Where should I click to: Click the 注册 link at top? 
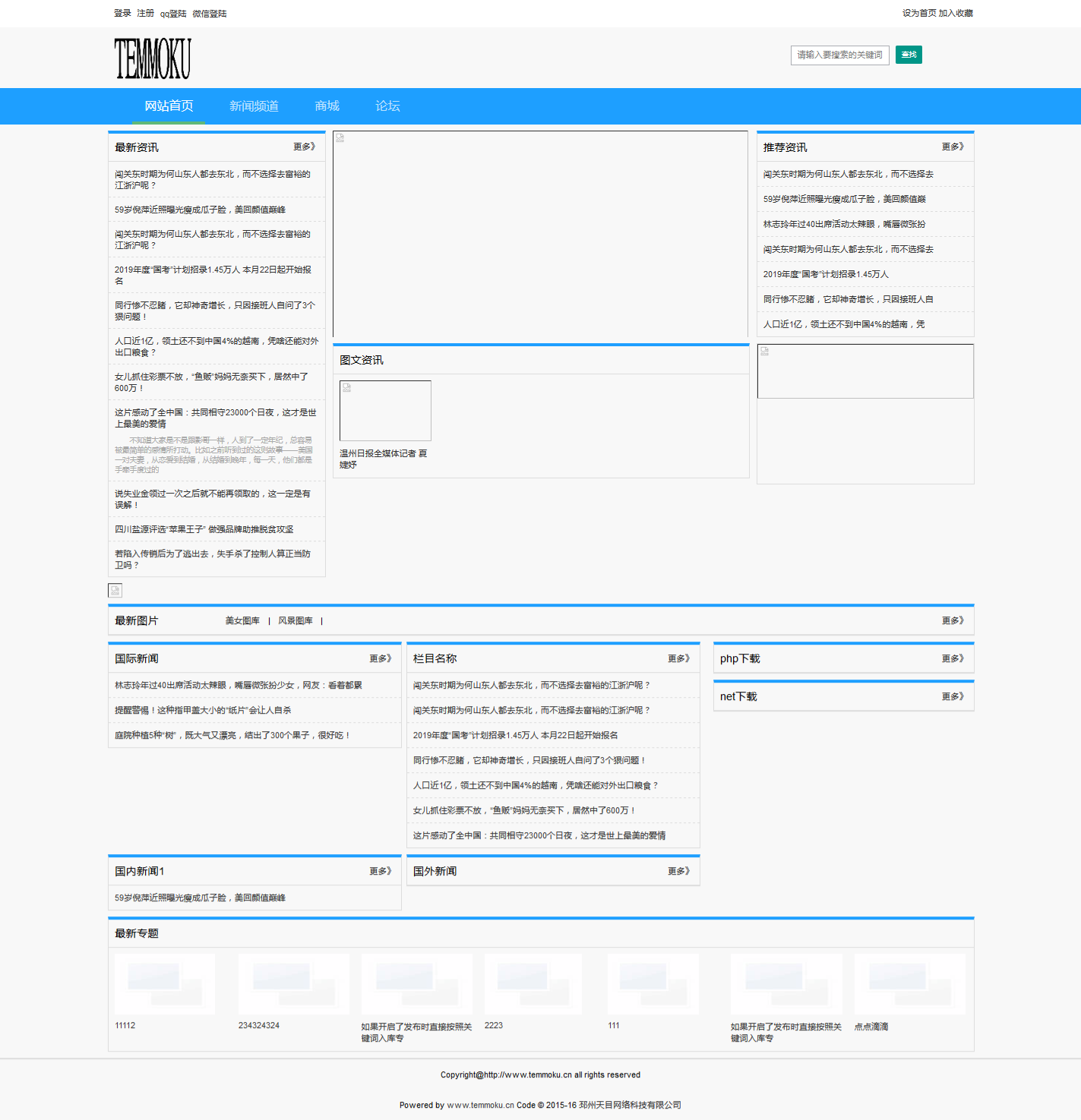tap(145, 13)
